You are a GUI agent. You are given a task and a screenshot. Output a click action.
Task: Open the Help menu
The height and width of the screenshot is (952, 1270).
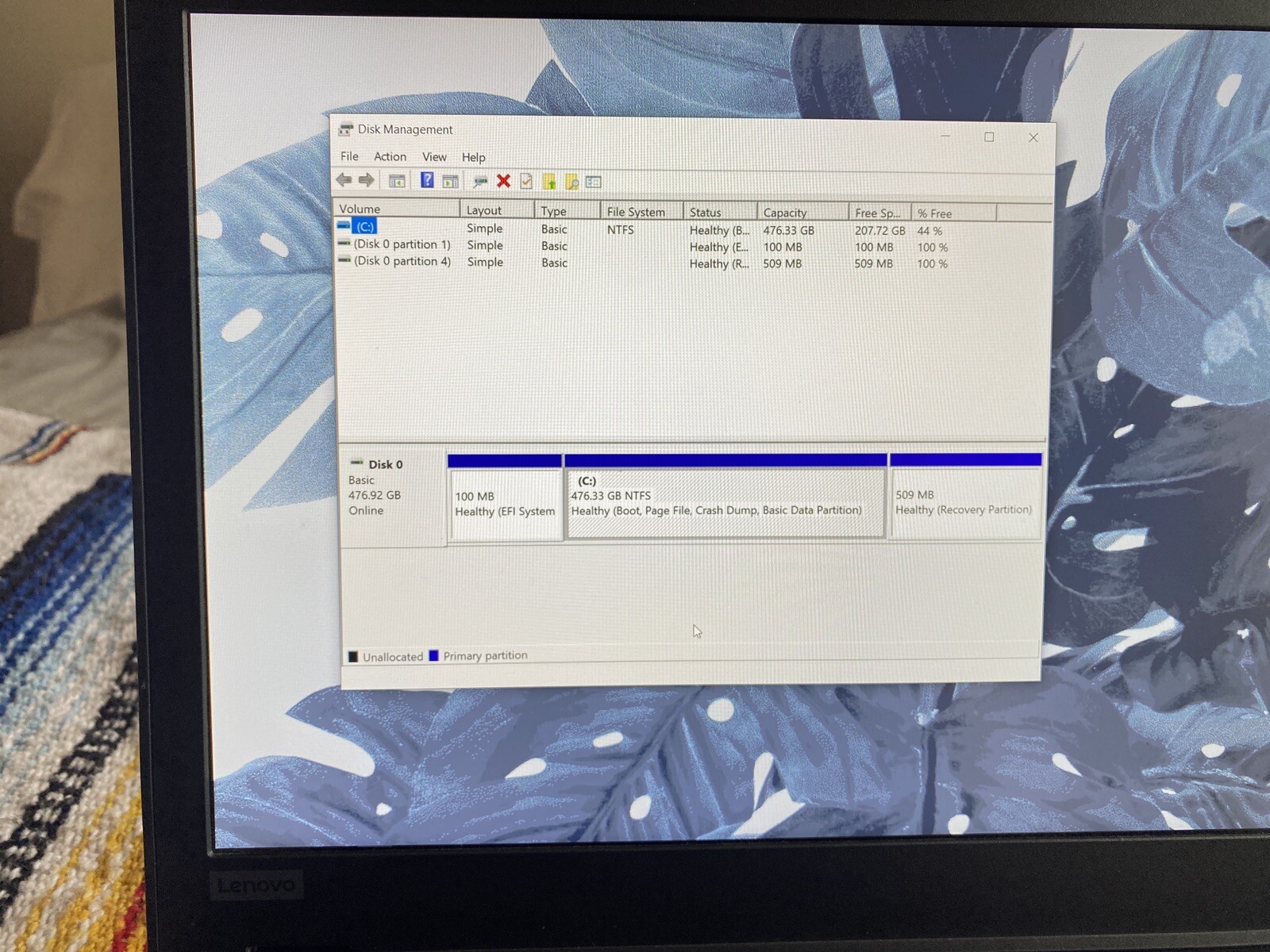tap(473, 157)
